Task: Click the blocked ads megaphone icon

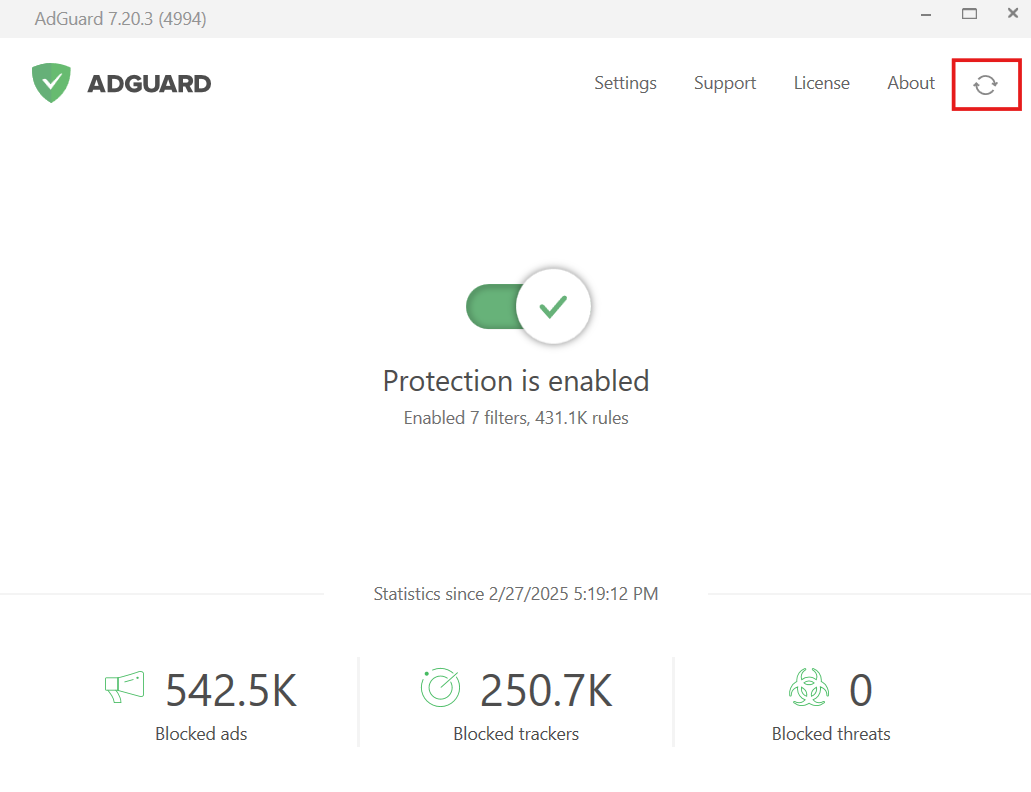Action: click(x=124, y=687)
